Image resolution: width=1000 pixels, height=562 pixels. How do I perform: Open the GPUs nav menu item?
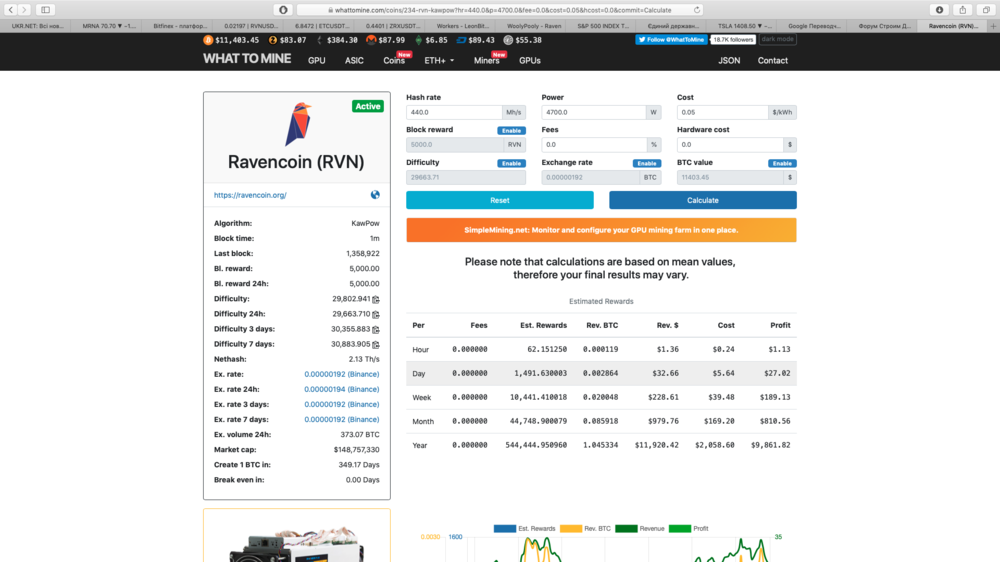click(x=529, y=61)
